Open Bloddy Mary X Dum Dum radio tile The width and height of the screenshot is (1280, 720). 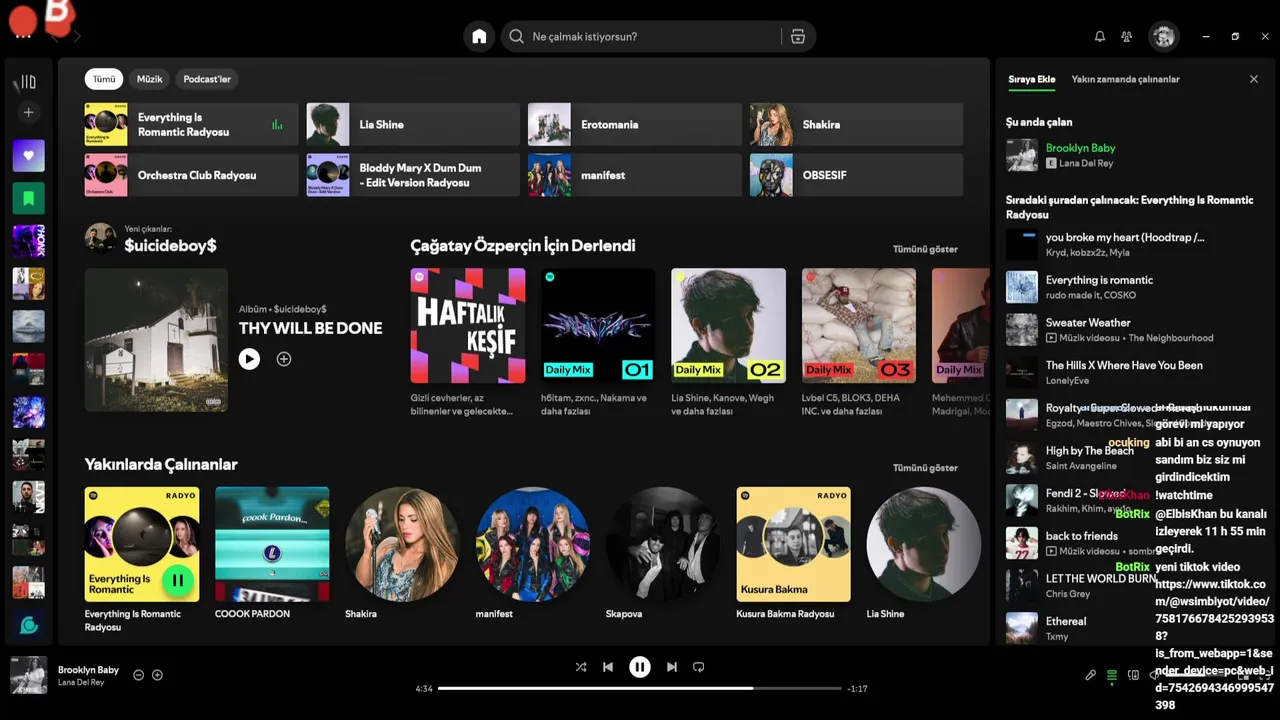(x=413, y=175)
